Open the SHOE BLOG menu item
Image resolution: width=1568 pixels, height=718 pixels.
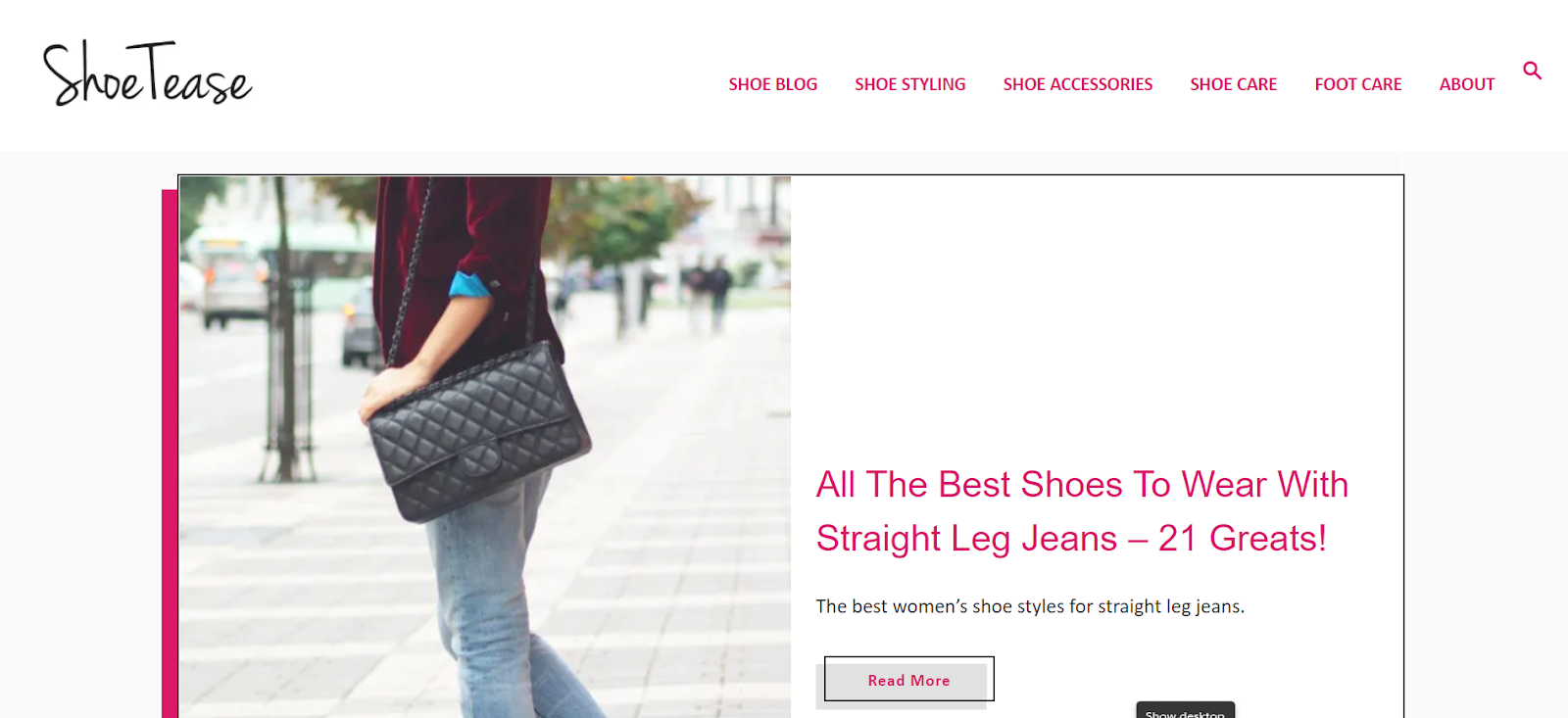[x=773, y=84]
